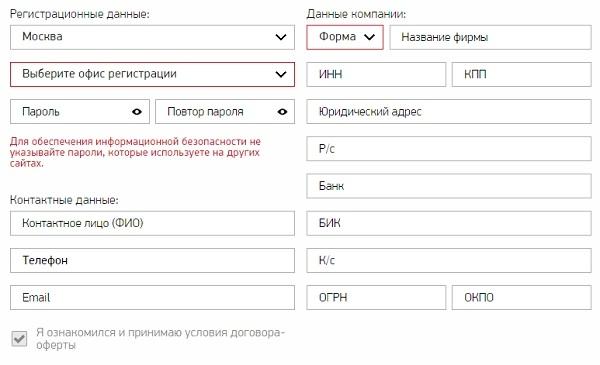Click the Юридический адрес field
Image resolution: width=600 pixels, height=365 pixels.
point(449,112)
